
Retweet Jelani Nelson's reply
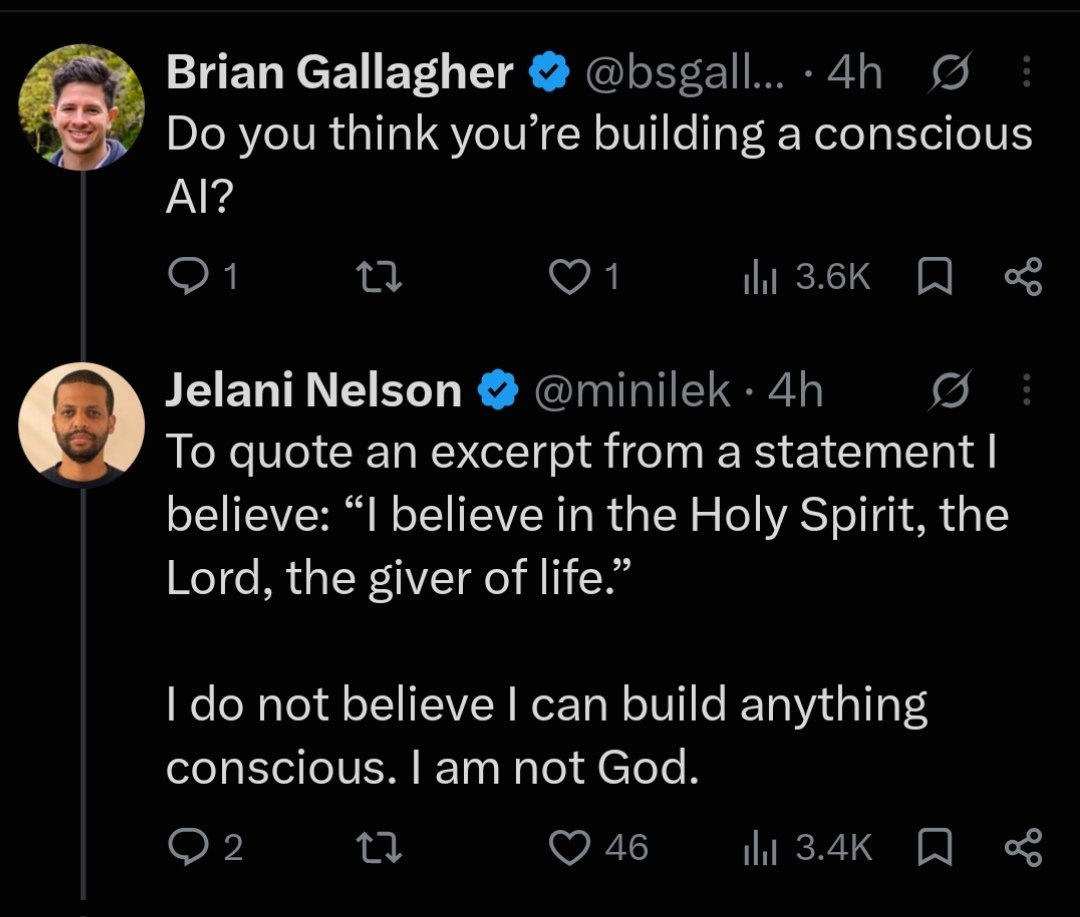pos(378,848)
